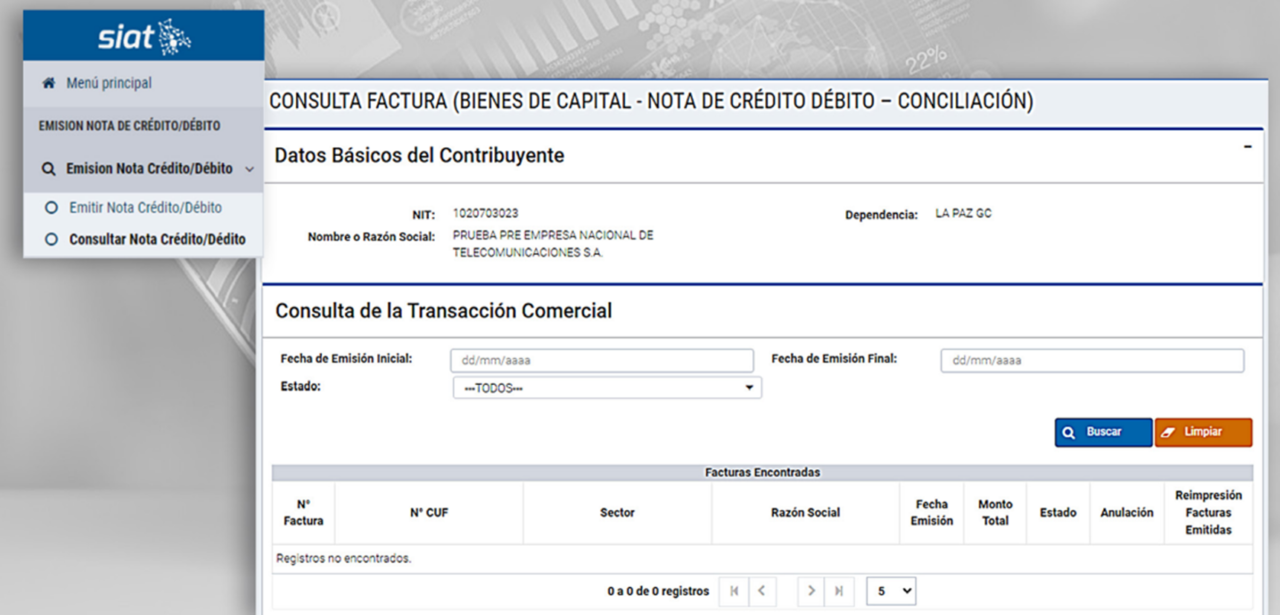Image resolution: width=1280 pixels, height=615 pixels.
Task: Open Emitir Nota Crédito/Débito menu item
Action: click(x=145, y=208)
